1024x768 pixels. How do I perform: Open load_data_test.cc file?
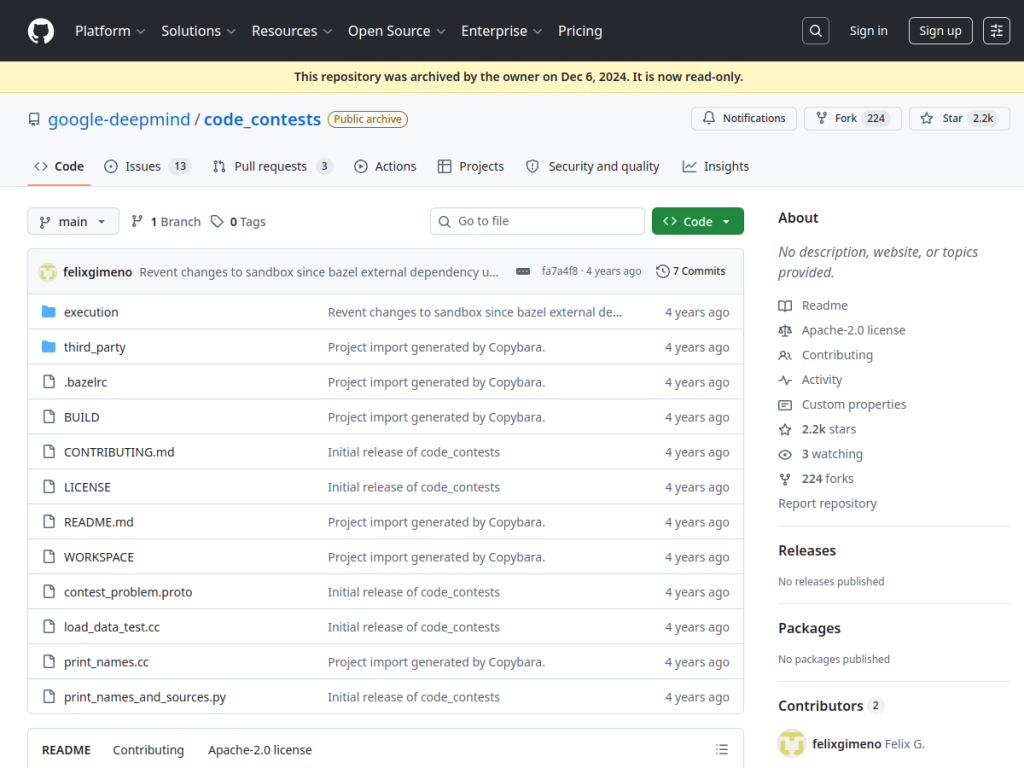point(112,627)
